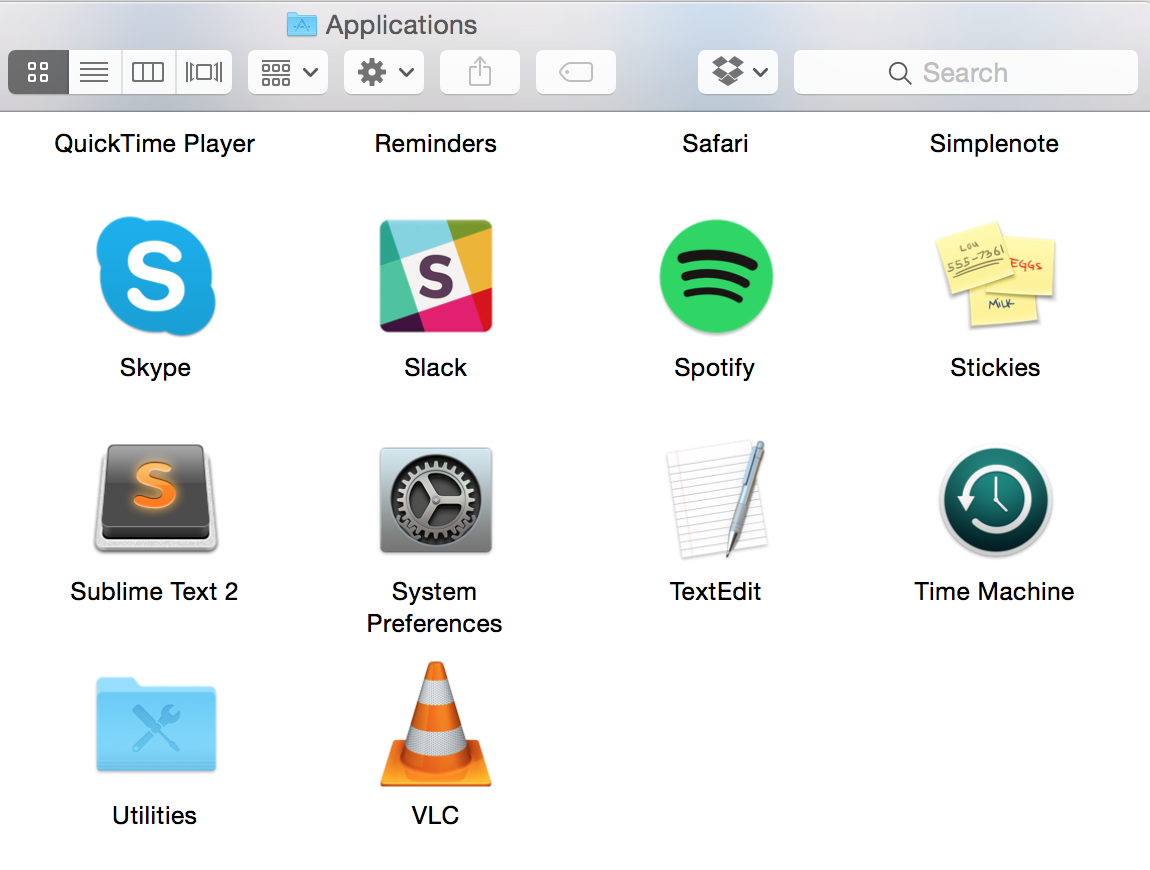Select the Sublime Text 2 icon
The height and width of the screenshot is (870, 1150).
click(155, 497)
